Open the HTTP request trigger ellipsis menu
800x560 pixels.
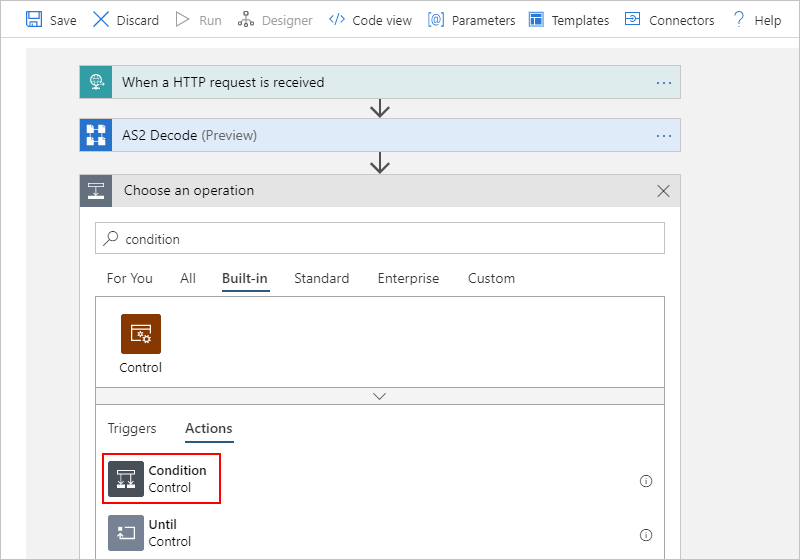tap(664, 82)
